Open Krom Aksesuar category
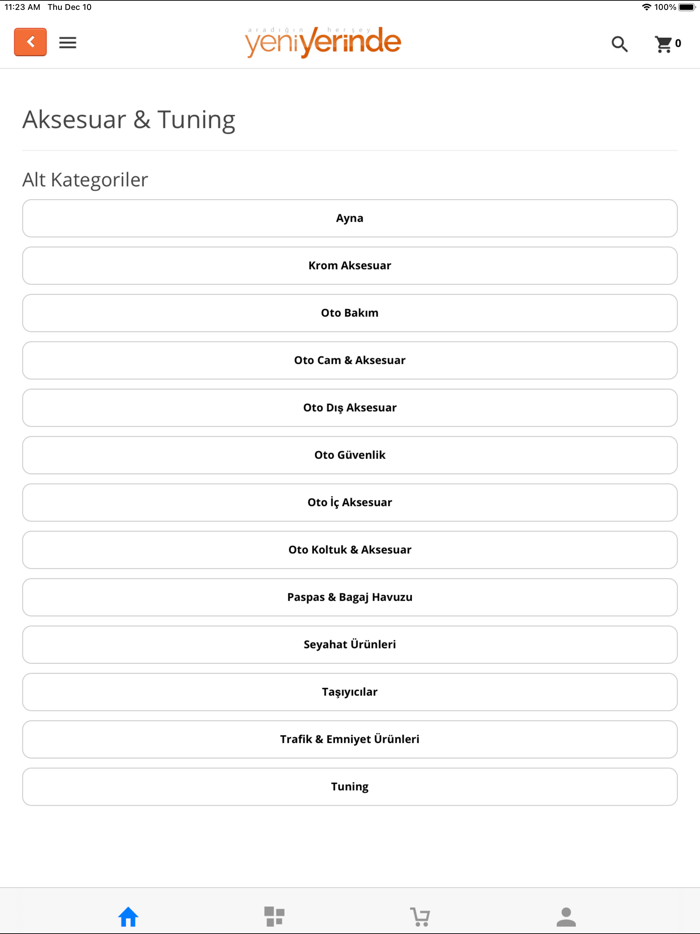Screen dimensions: 700x934 click(350, 266)
